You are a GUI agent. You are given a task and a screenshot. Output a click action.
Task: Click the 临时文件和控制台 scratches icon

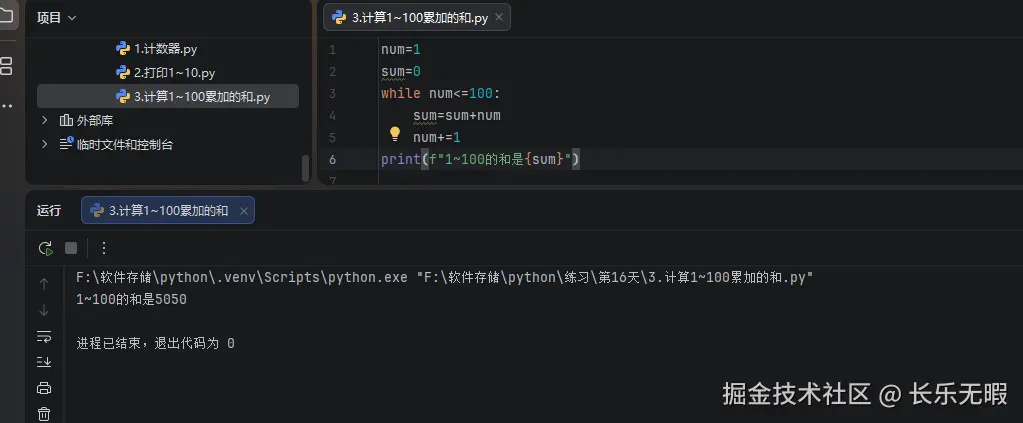pos(67,144)
